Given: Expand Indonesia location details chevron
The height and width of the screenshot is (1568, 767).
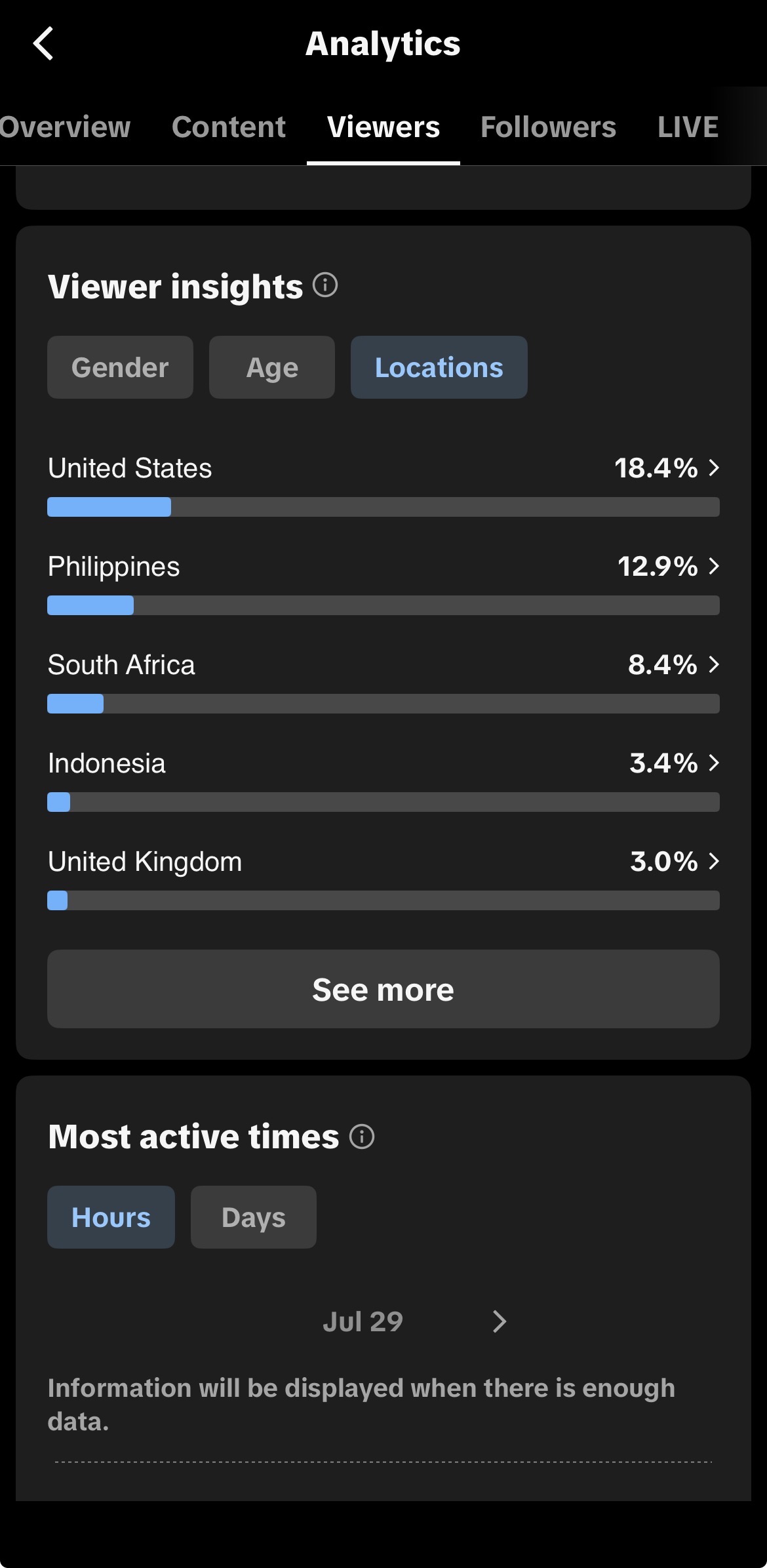Looking at the screenshot, I should 715,763.
